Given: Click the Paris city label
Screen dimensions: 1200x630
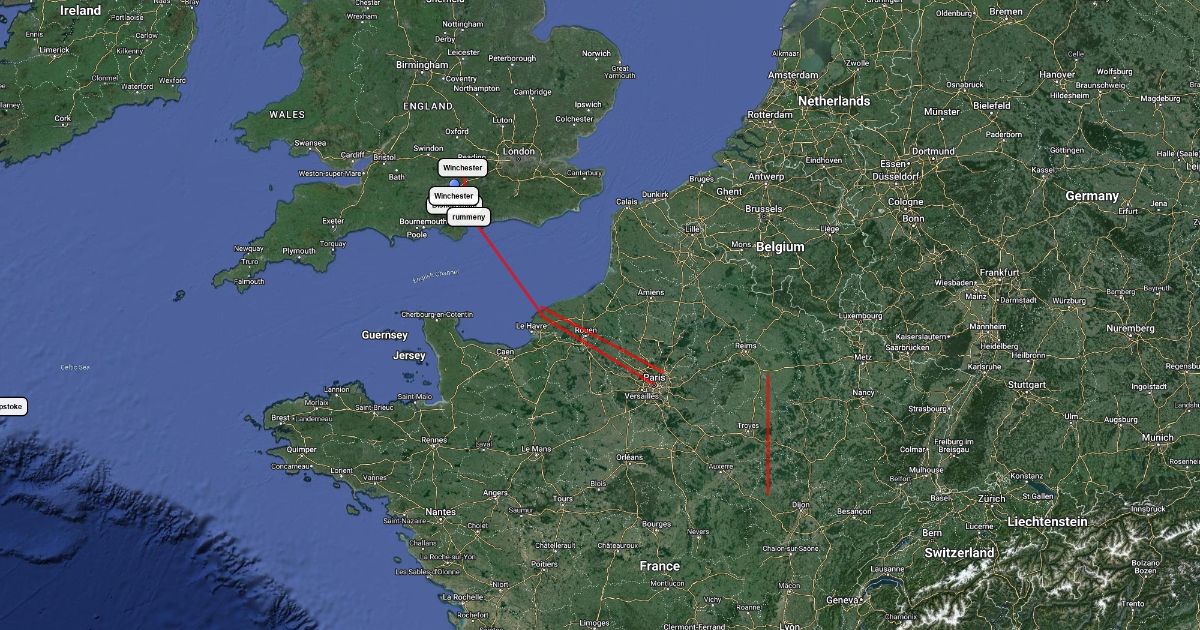Looking at the screenshot, I should (656, 378).
